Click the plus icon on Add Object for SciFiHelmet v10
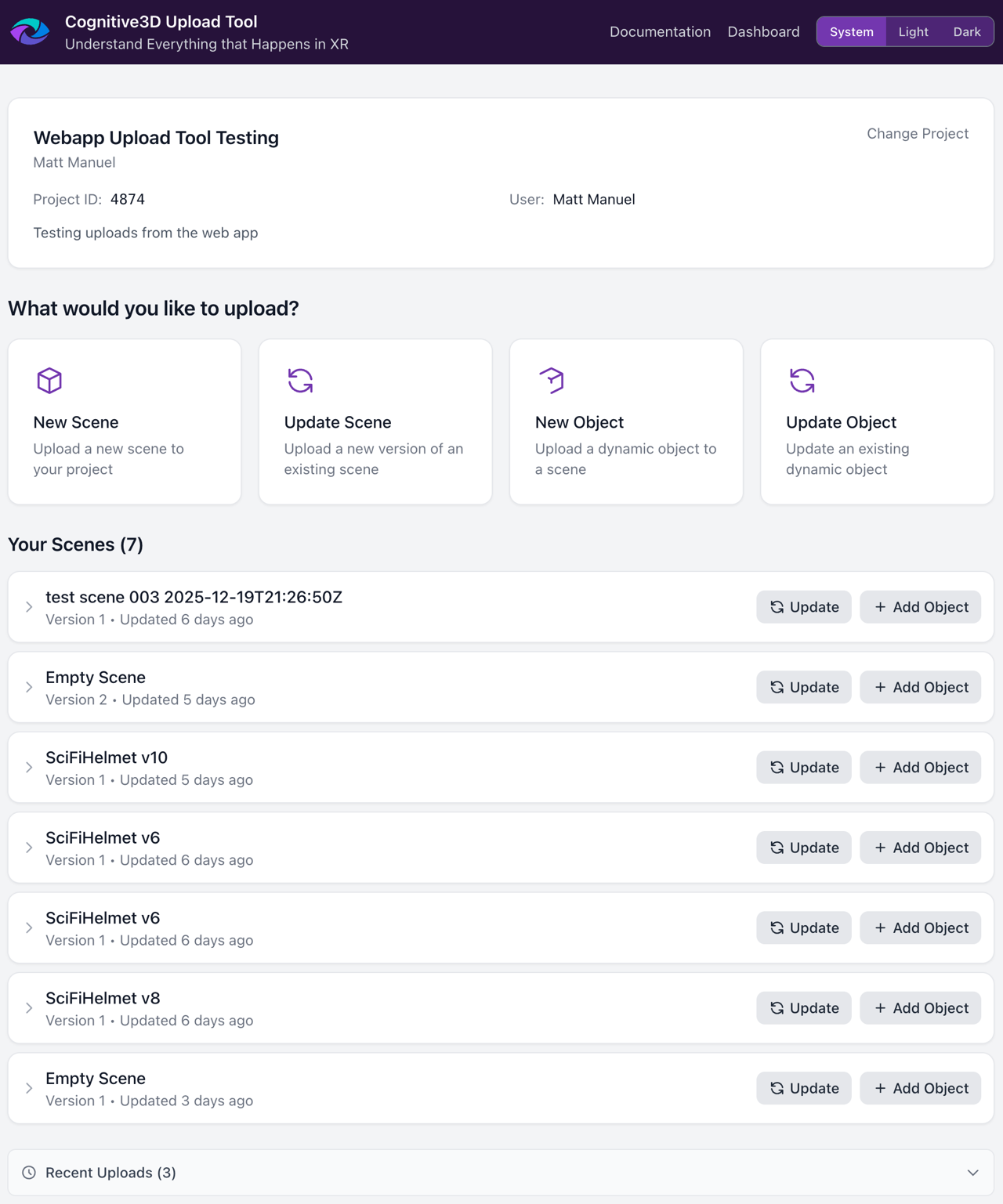Image resolution: width=1003 pixels, height=1204 pixels. (880, 768)
